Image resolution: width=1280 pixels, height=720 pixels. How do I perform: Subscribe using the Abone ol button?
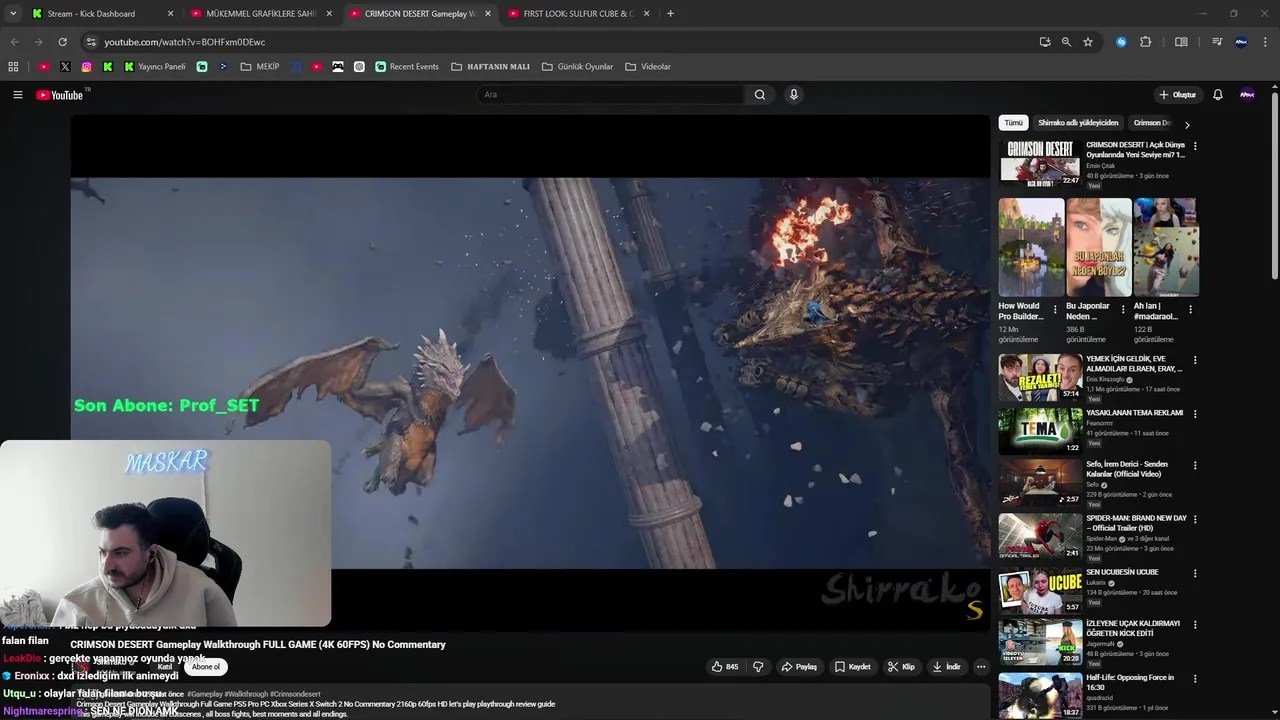point(206,667)
